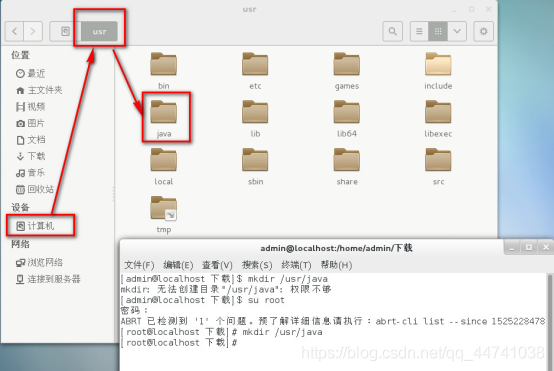Select 文档 (Documents) in sidebar

click(x=31, y=140)
